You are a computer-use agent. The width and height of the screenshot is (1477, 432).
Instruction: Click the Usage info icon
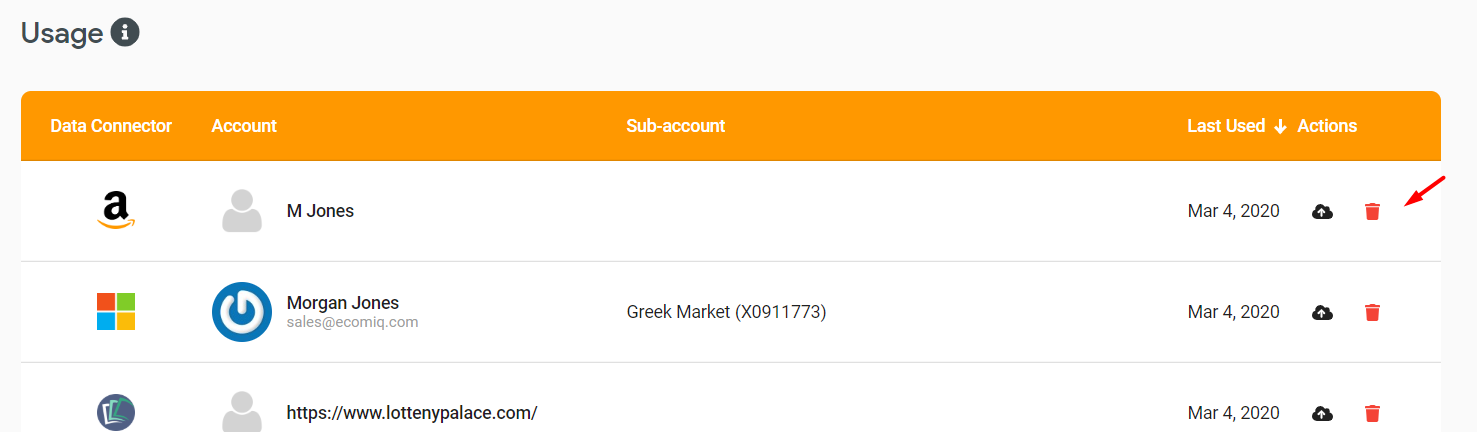coord(125,32)
